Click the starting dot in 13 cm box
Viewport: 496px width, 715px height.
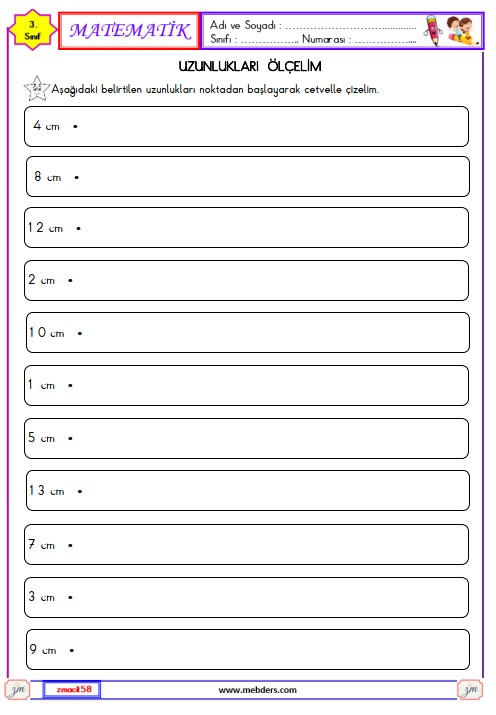tap(80, 492)
